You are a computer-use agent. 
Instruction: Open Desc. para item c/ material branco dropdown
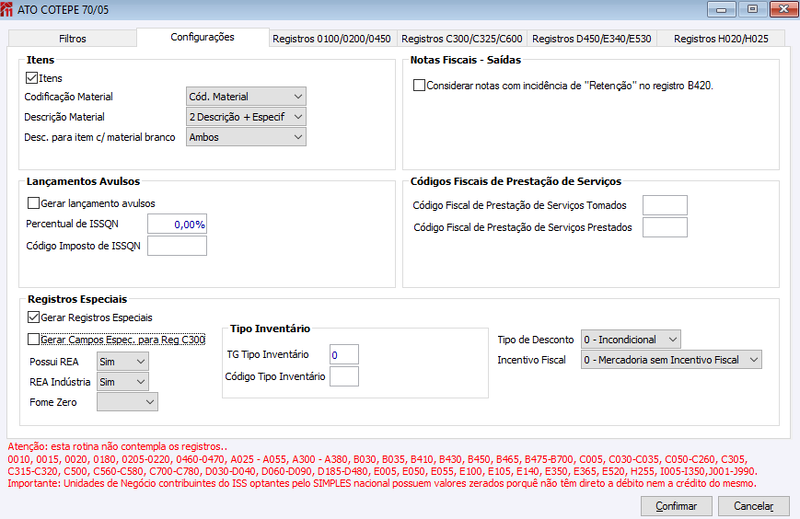coord(246,137)
